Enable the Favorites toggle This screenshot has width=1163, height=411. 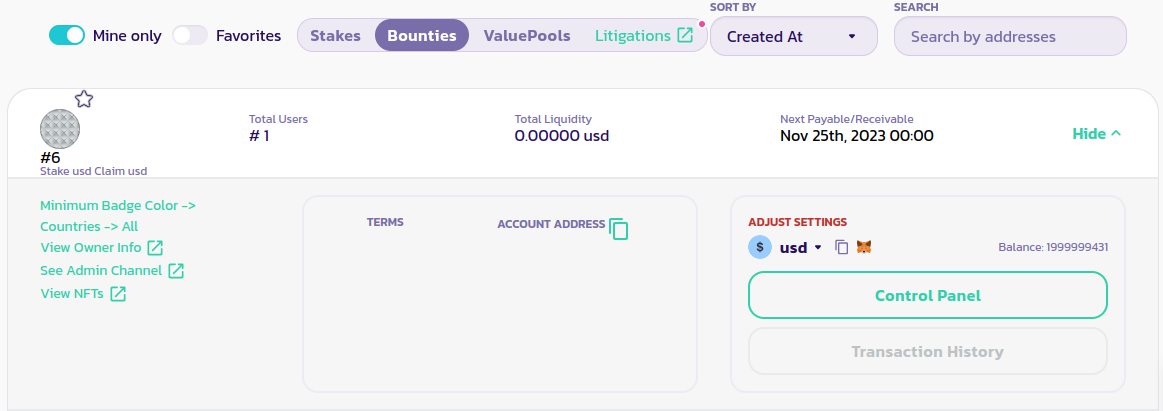189,36
